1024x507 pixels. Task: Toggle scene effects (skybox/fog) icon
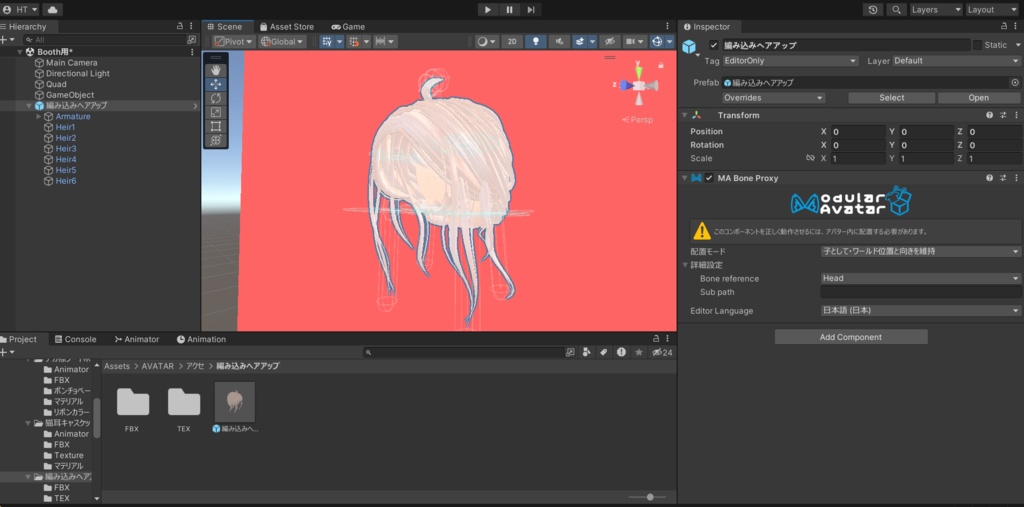coord(579,41)
